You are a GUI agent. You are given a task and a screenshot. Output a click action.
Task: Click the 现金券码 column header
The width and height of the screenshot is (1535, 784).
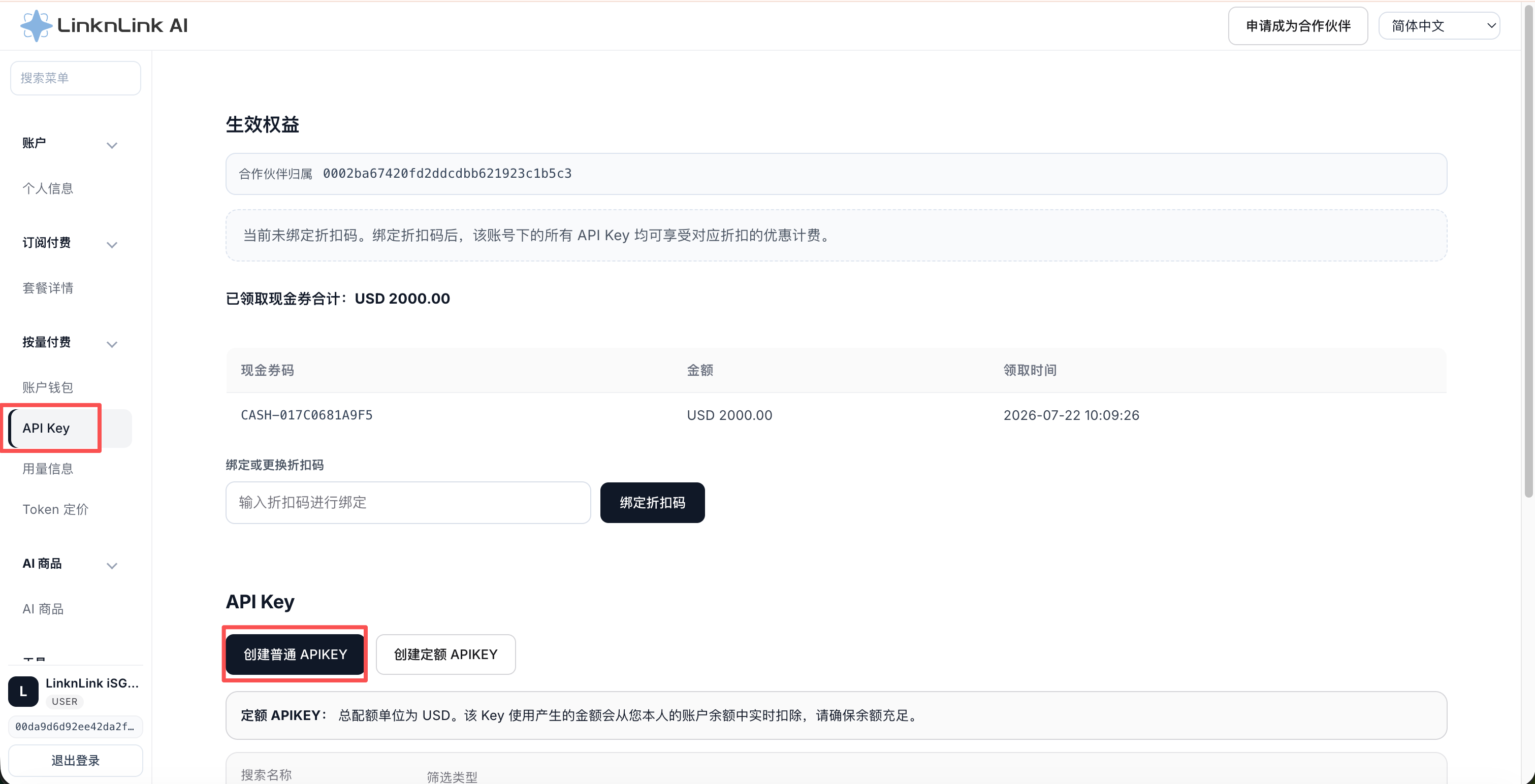point(267,370)
